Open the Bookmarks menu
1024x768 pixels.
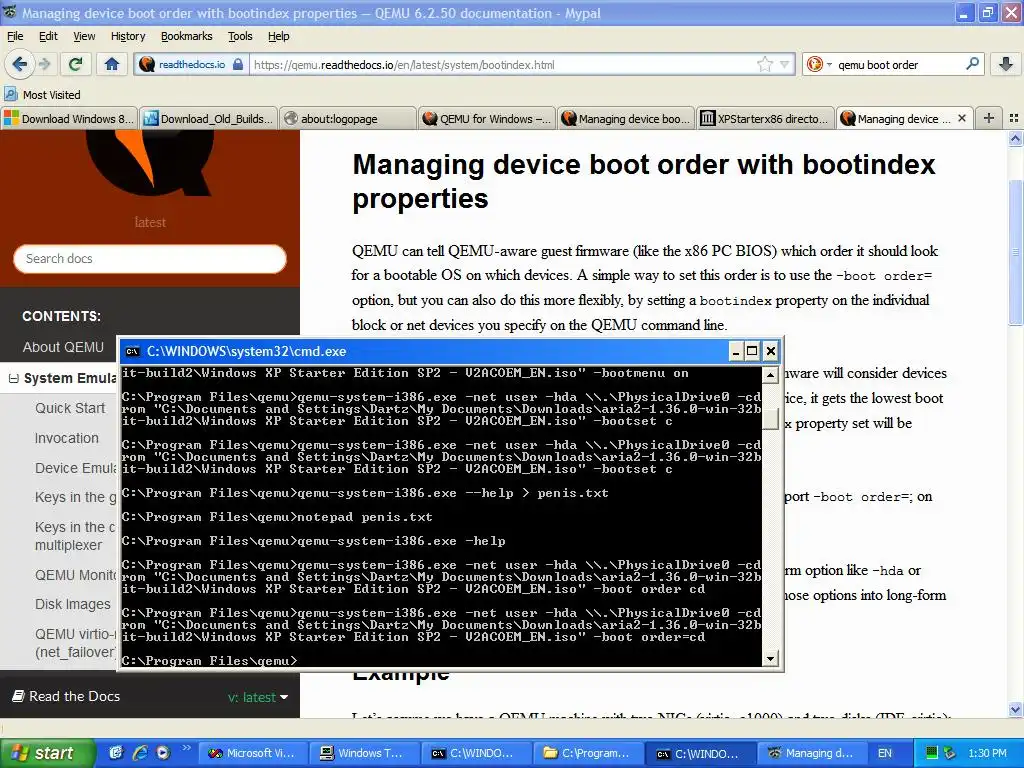tap(187, 36)
